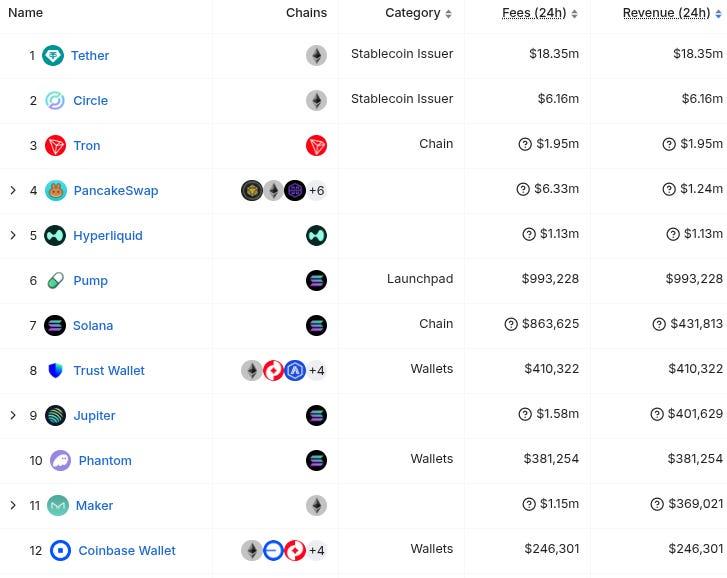Show the +6 additional chains for PancakeSwap
Image resolution: width=727 pixels, height=578 pixels.
point(316,191)
